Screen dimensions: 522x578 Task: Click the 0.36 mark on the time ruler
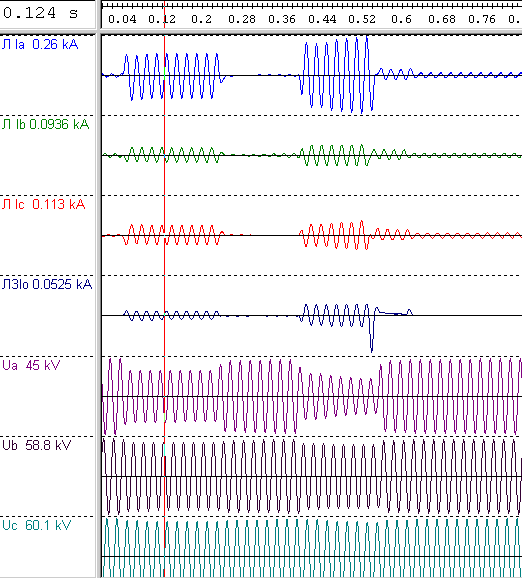[x=282, y=19]
